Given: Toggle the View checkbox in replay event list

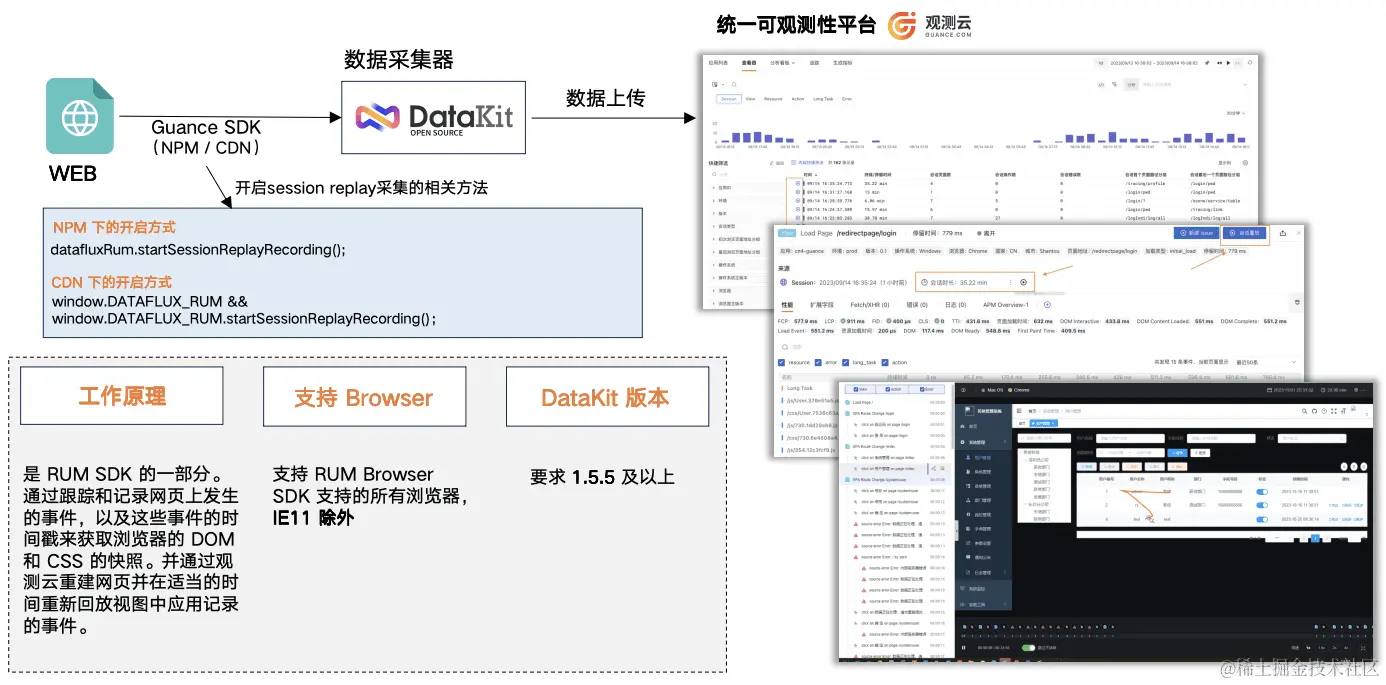Looking at the screenshot, I should coord(856,389).
